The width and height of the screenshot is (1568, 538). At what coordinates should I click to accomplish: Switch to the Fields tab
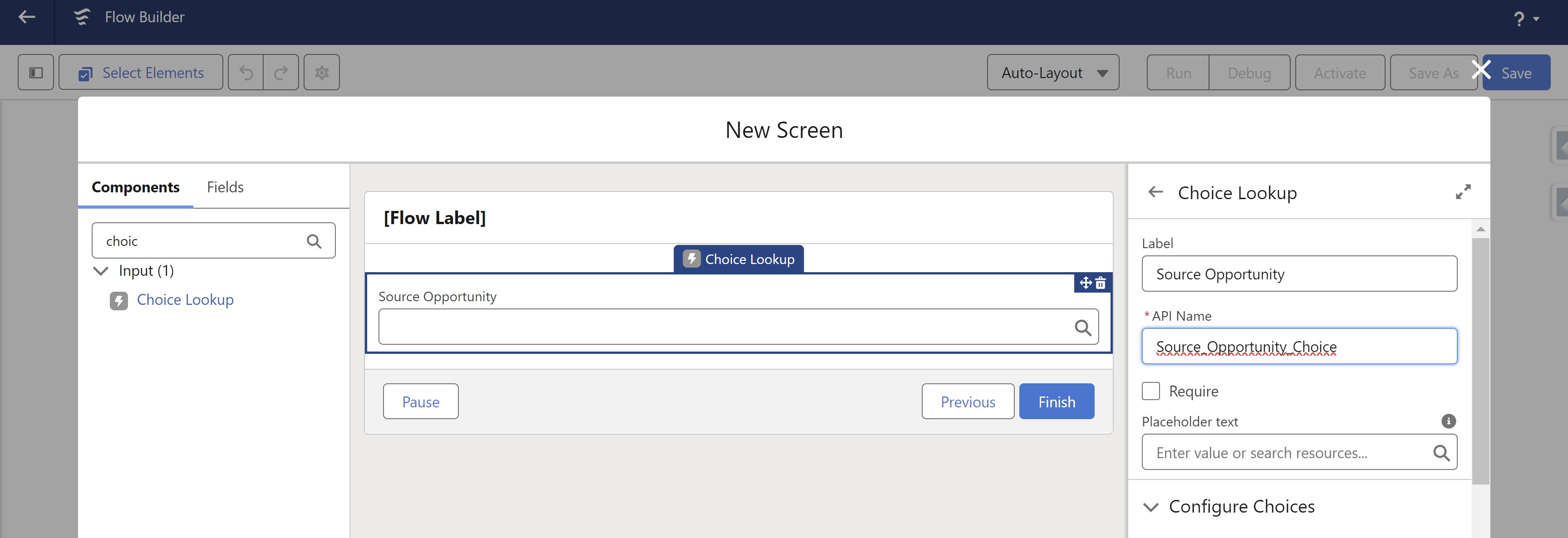(225, 187)
